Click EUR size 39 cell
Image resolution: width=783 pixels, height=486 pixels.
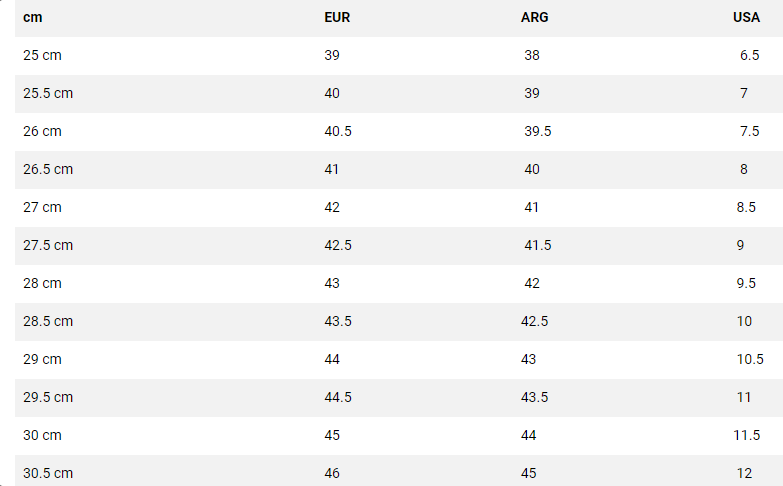332,55
